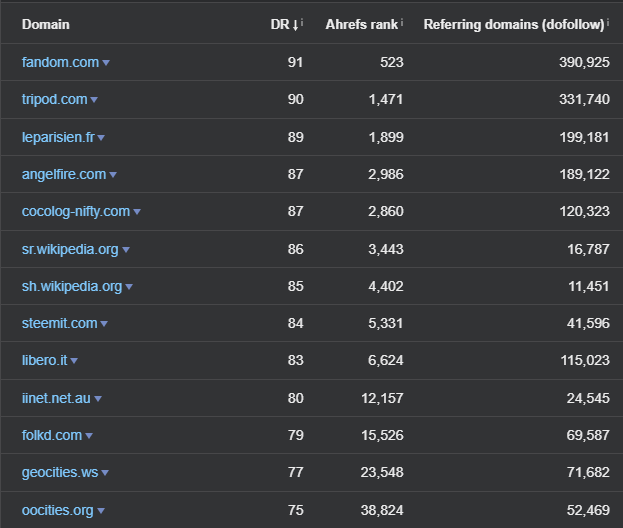Click the Referring domains (dofollow) header
This screenshot has width=623, height=528.
pyautogui.click(x=513, y=24)
